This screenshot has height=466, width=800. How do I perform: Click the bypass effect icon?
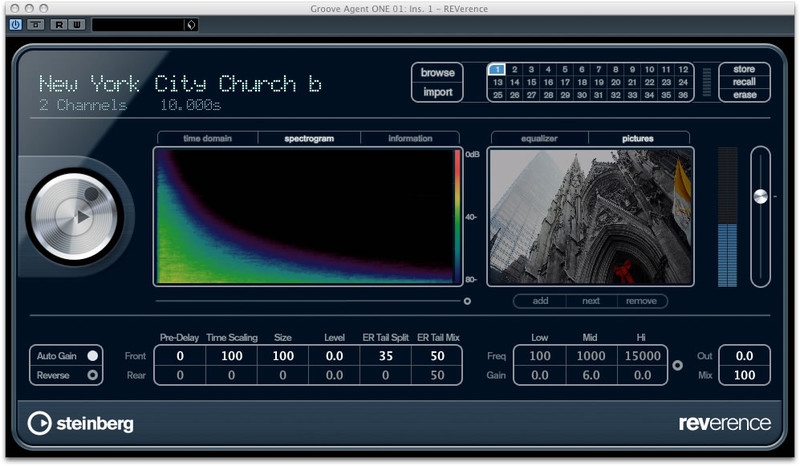click(x=36, y=24)
